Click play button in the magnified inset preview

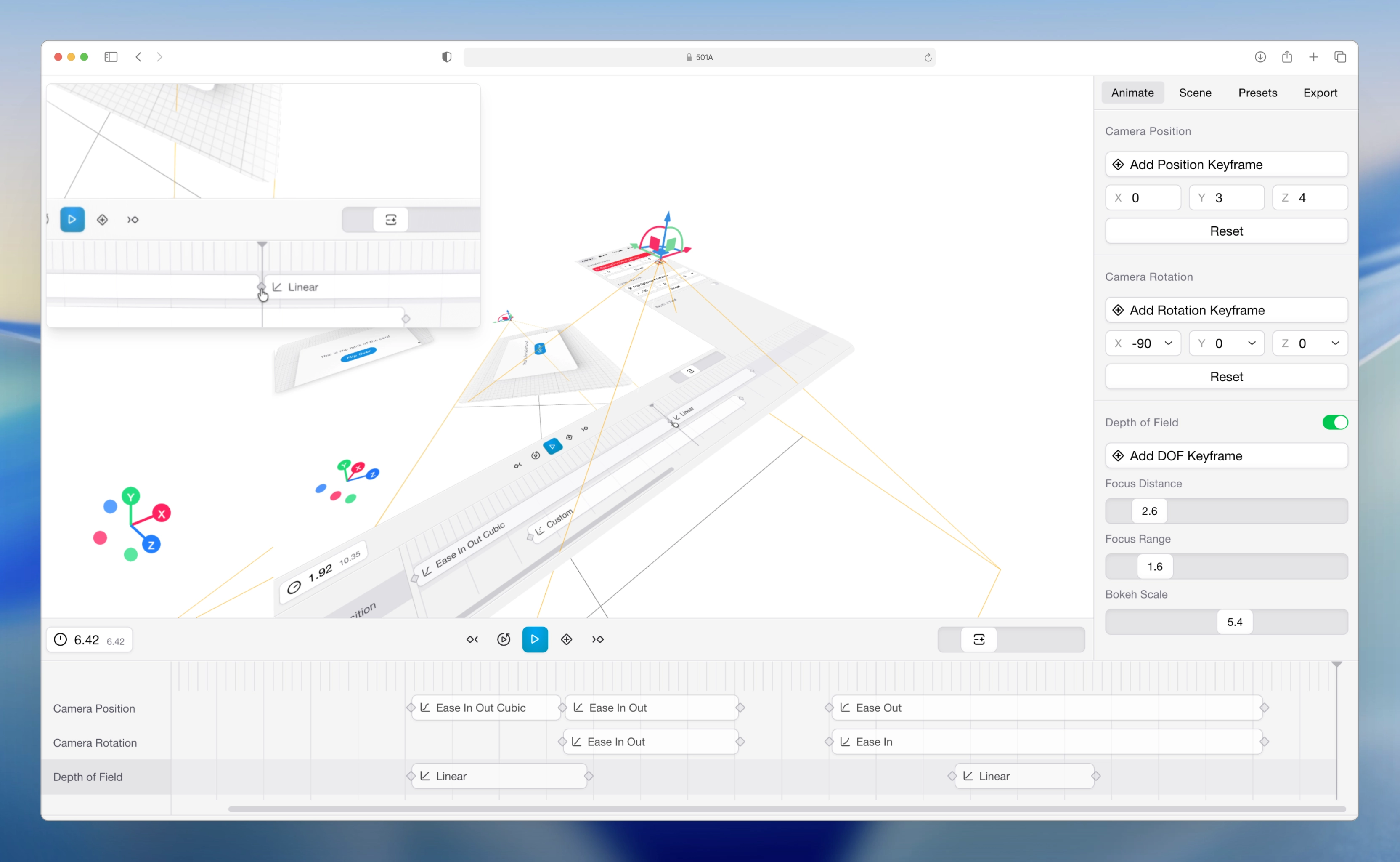[72, 219]
